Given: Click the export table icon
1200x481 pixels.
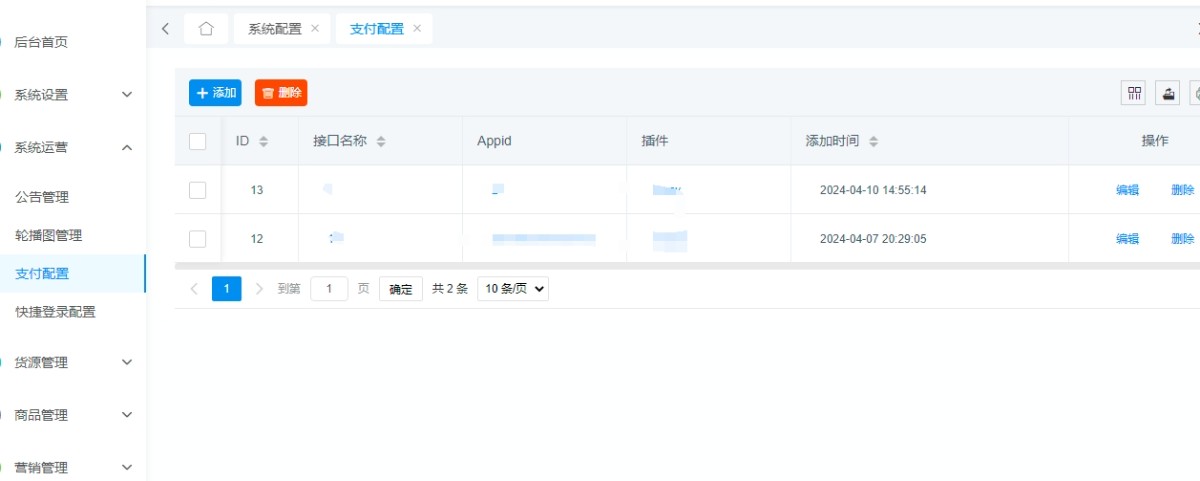Looking at the screenshot, I should point(1167,93).
